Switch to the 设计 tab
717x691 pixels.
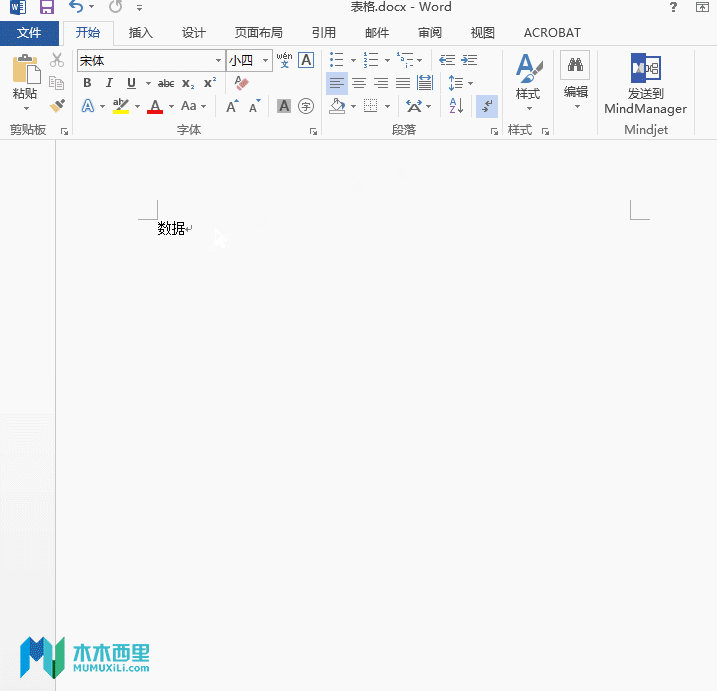pyautogui.click(x=193, y=33)
